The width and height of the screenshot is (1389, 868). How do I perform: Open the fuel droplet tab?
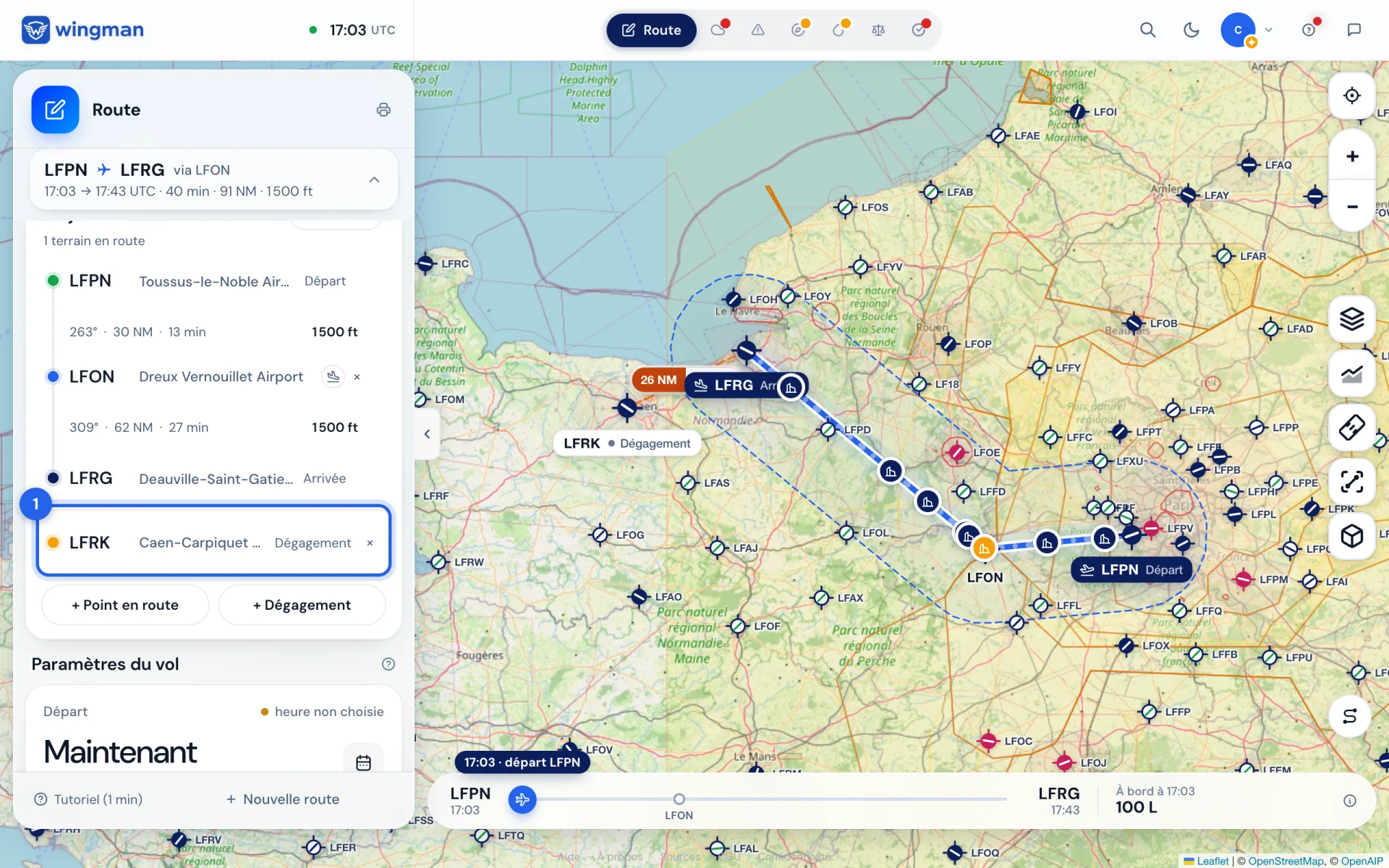pyautogui.click(x=838, y=30)
